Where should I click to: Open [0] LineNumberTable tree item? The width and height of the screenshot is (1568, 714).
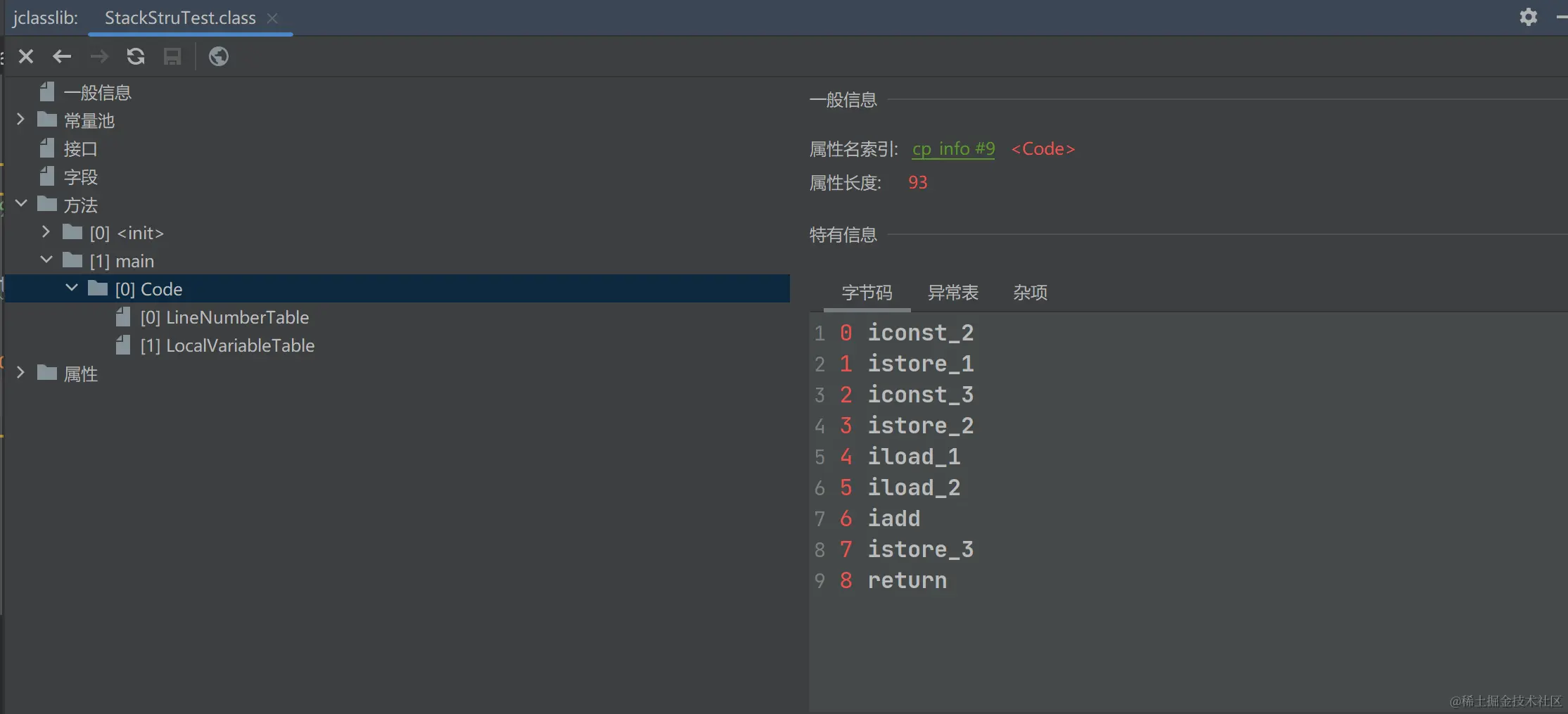(x=224, y=317)
